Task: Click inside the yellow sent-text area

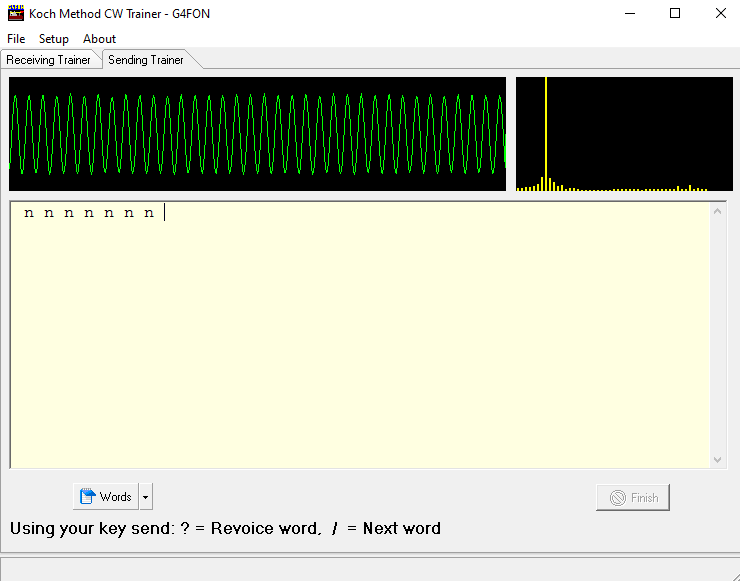Action: click(361, 335)
